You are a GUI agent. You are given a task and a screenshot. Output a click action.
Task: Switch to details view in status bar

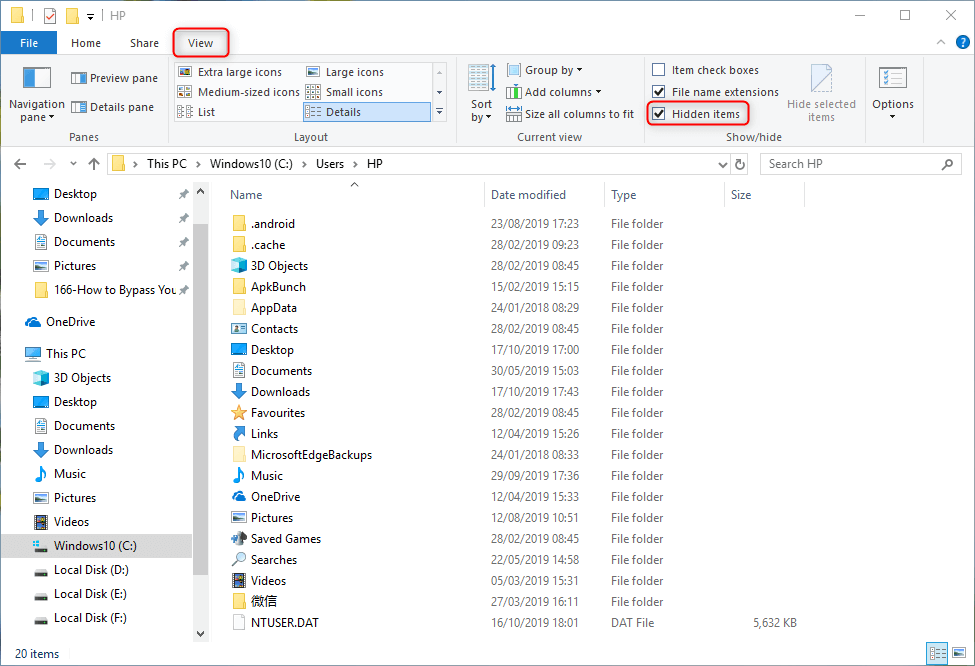pos(937,653)
